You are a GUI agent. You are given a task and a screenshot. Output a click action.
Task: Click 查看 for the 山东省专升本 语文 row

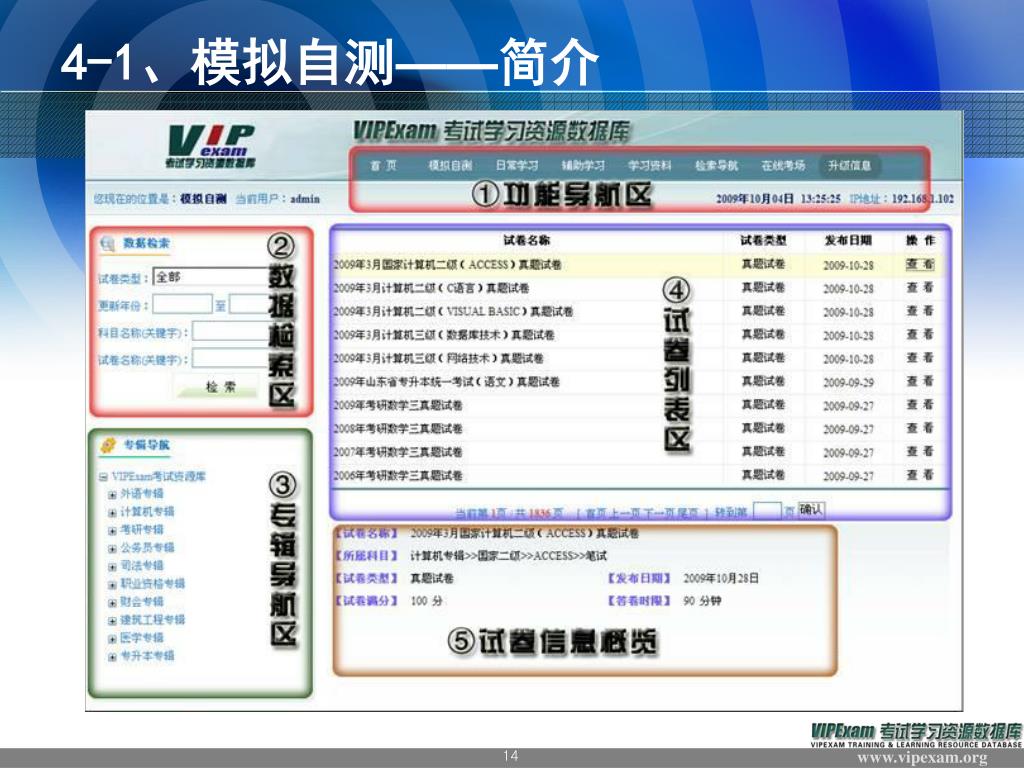coord(920,382)
